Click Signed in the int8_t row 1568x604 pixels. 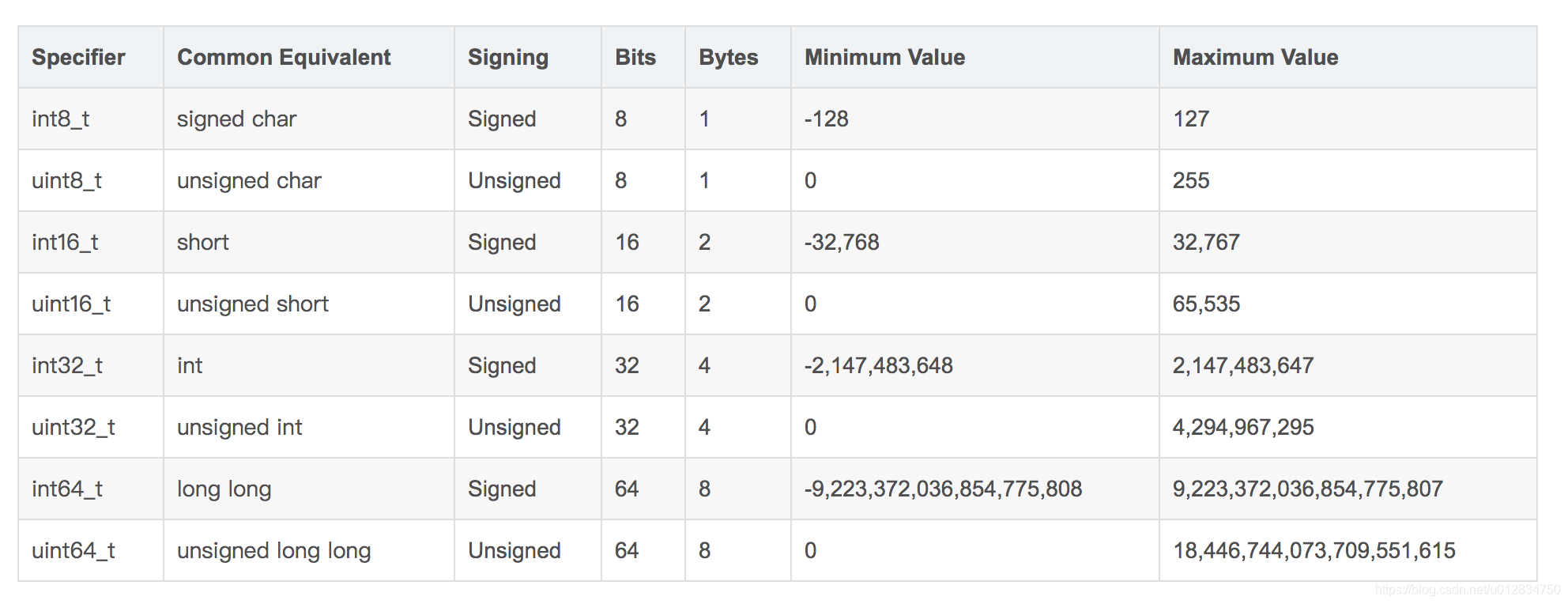point(502,119)
